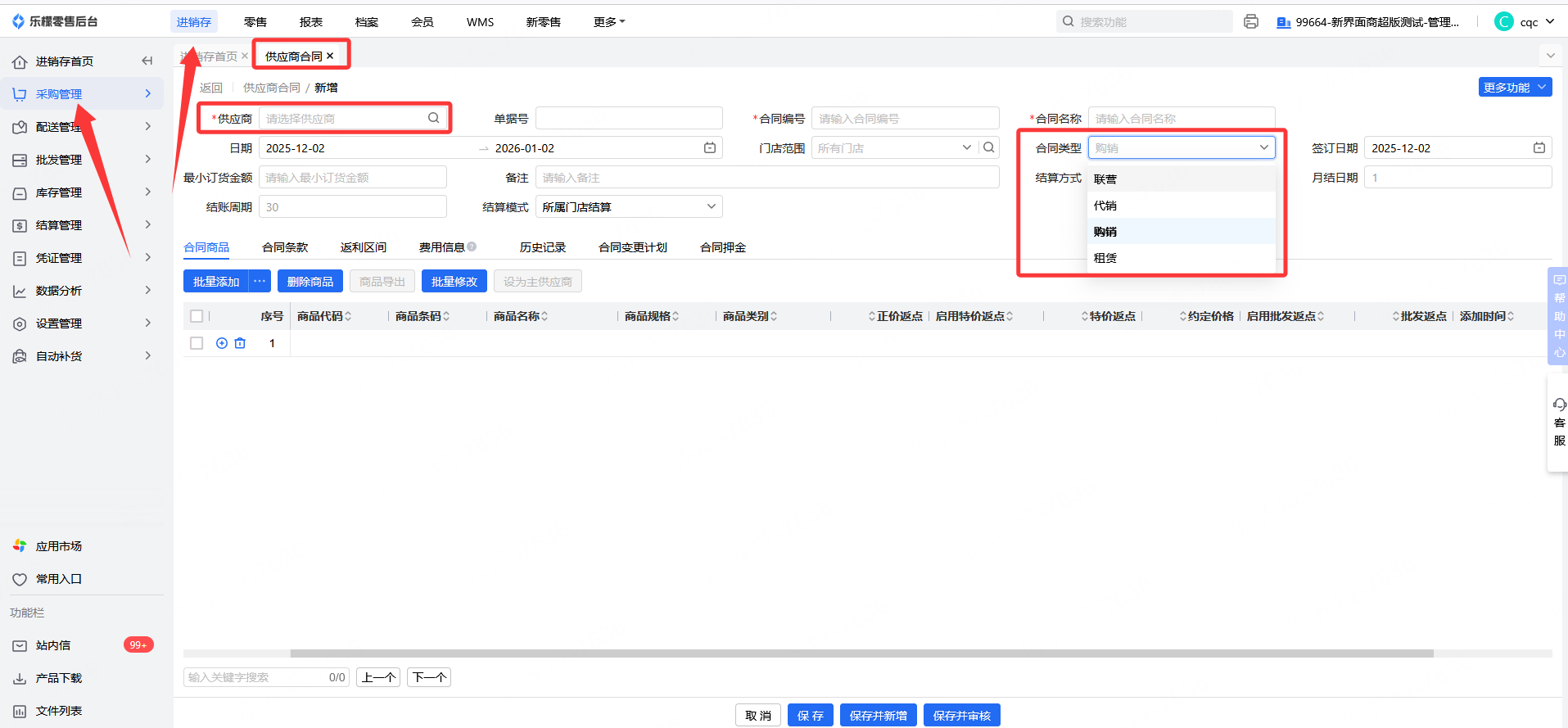Image resolution: width=1568 pixels, height=728 pixels.
Task: Open the calendar icon for 日期 range
Action: tap(710, 148)
